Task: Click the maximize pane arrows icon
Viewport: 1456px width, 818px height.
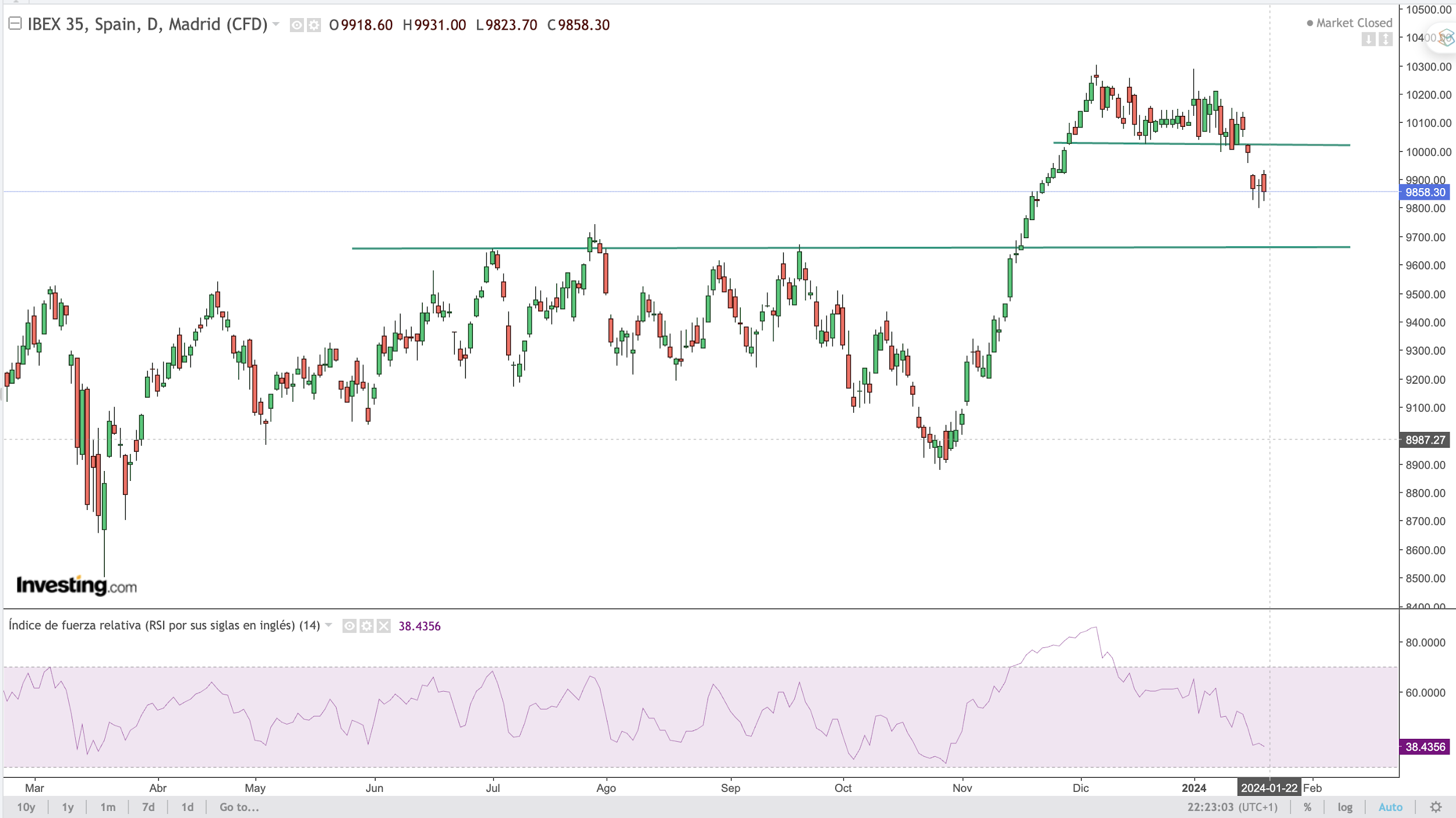Action: (x=1386, y=39)
